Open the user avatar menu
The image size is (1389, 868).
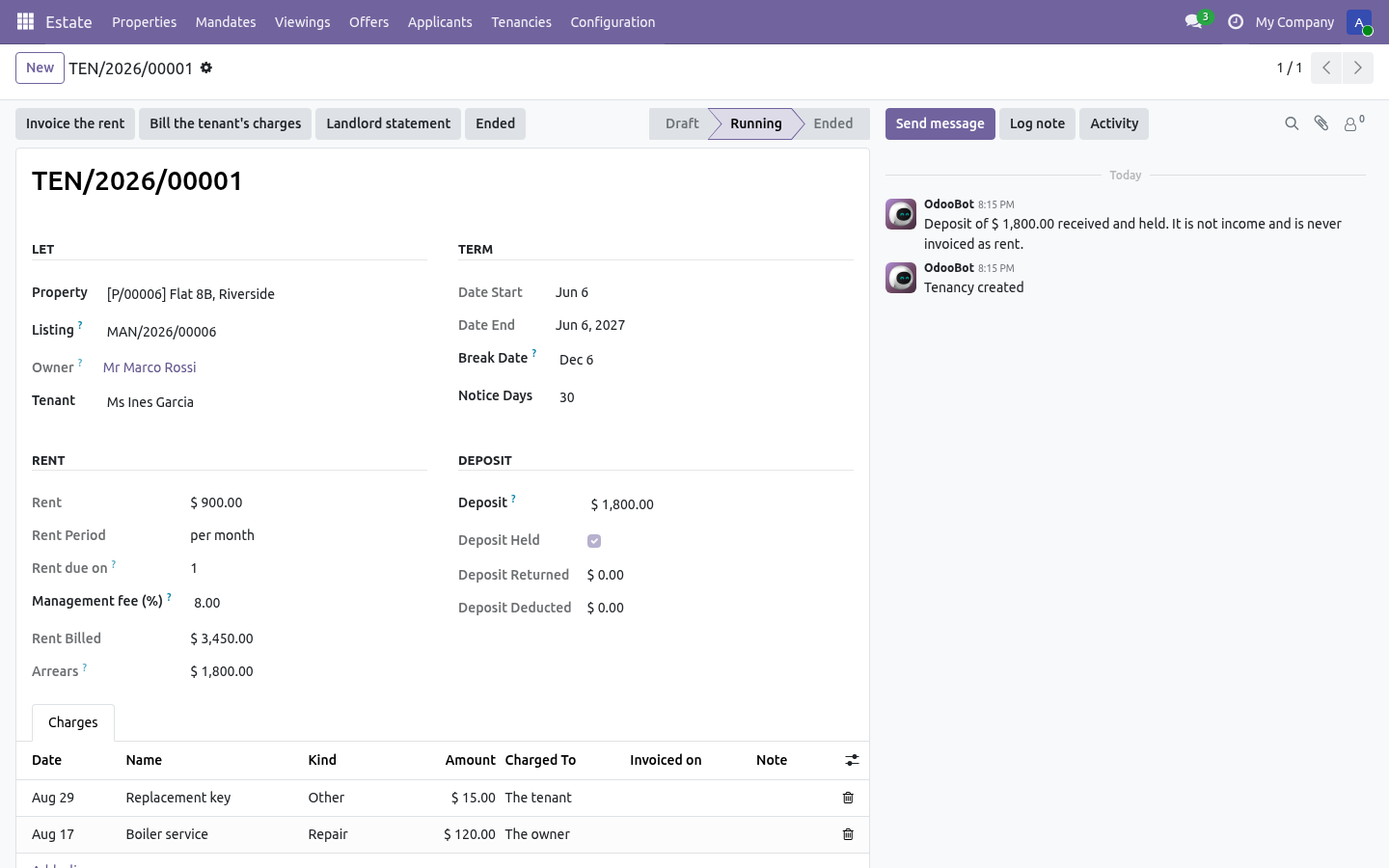1359,21
